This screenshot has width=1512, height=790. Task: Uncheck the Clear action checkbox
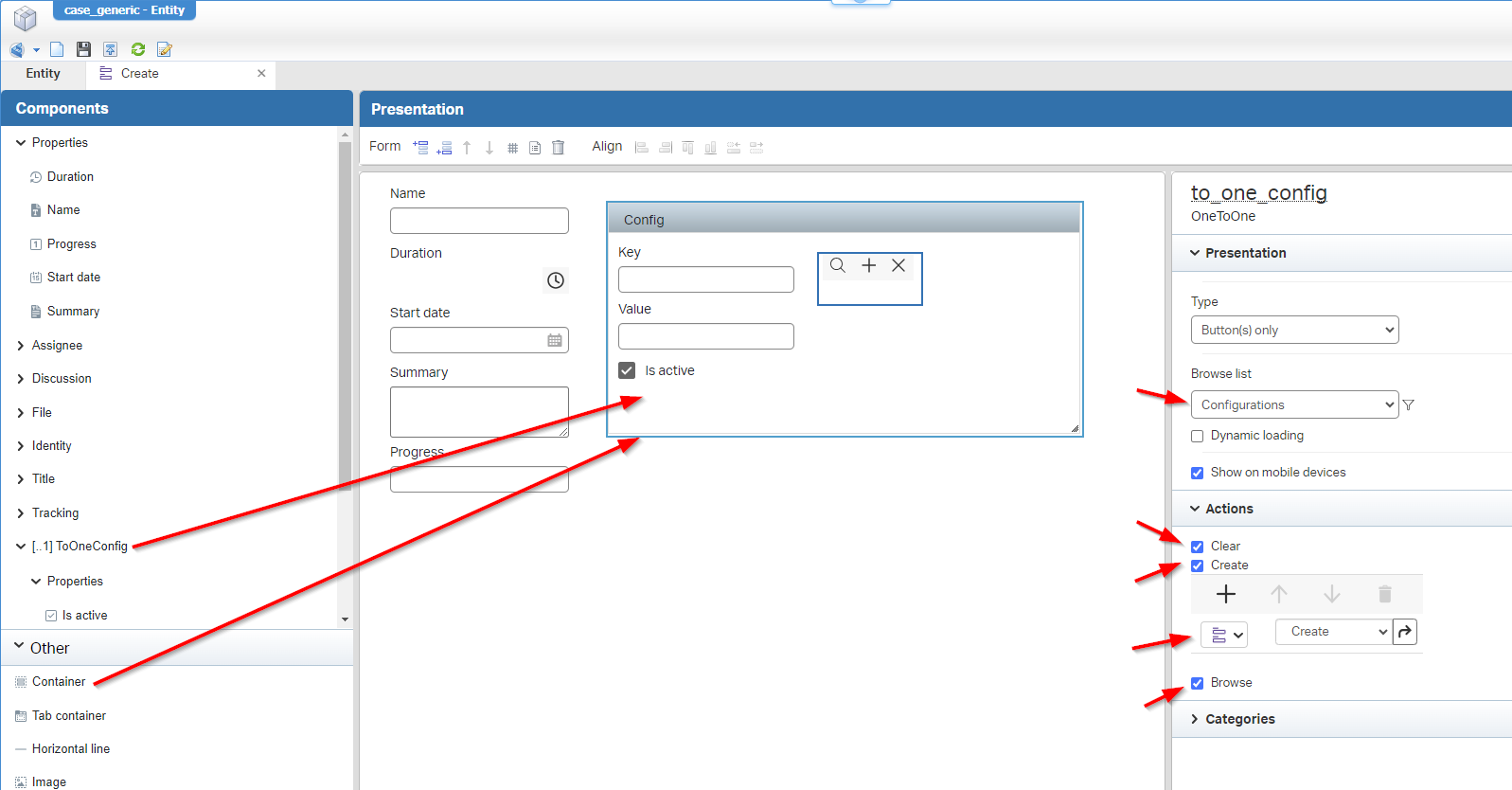(x=1198, y=547)
